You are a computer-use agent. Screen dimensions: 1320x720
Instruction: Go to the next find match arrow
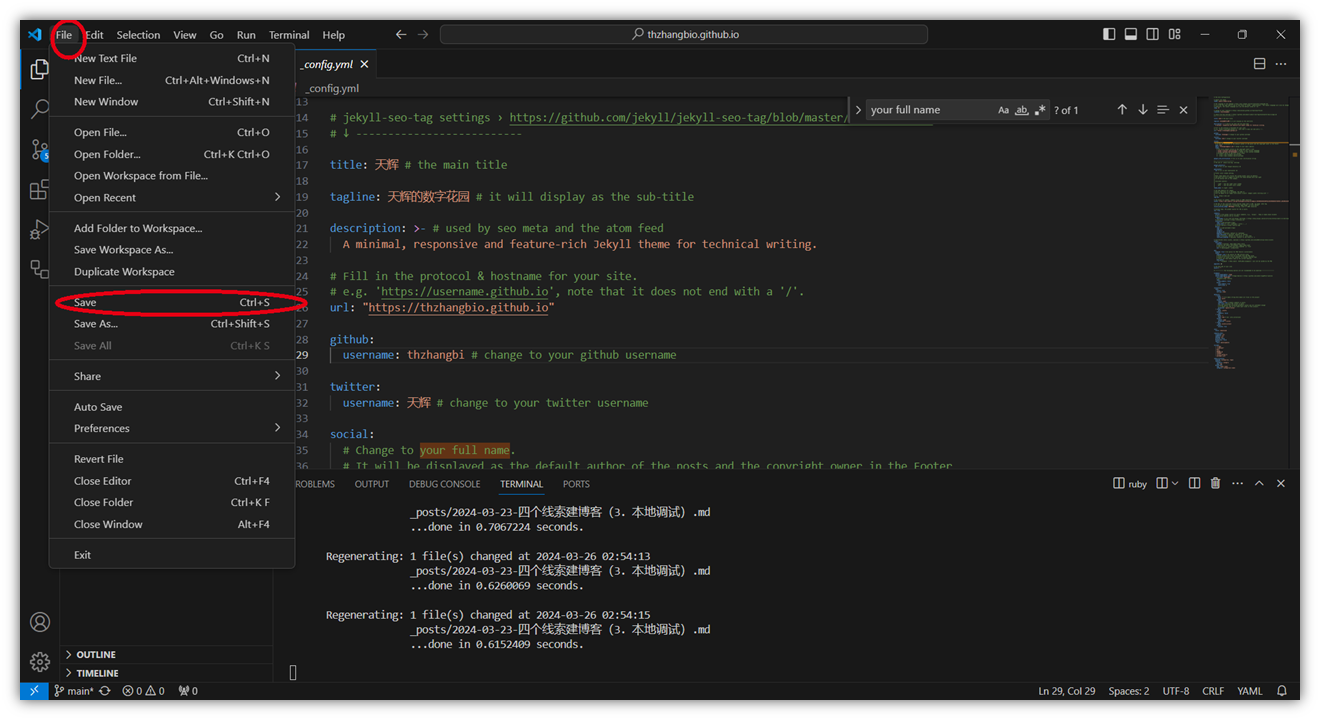(x=1143, y=110)
